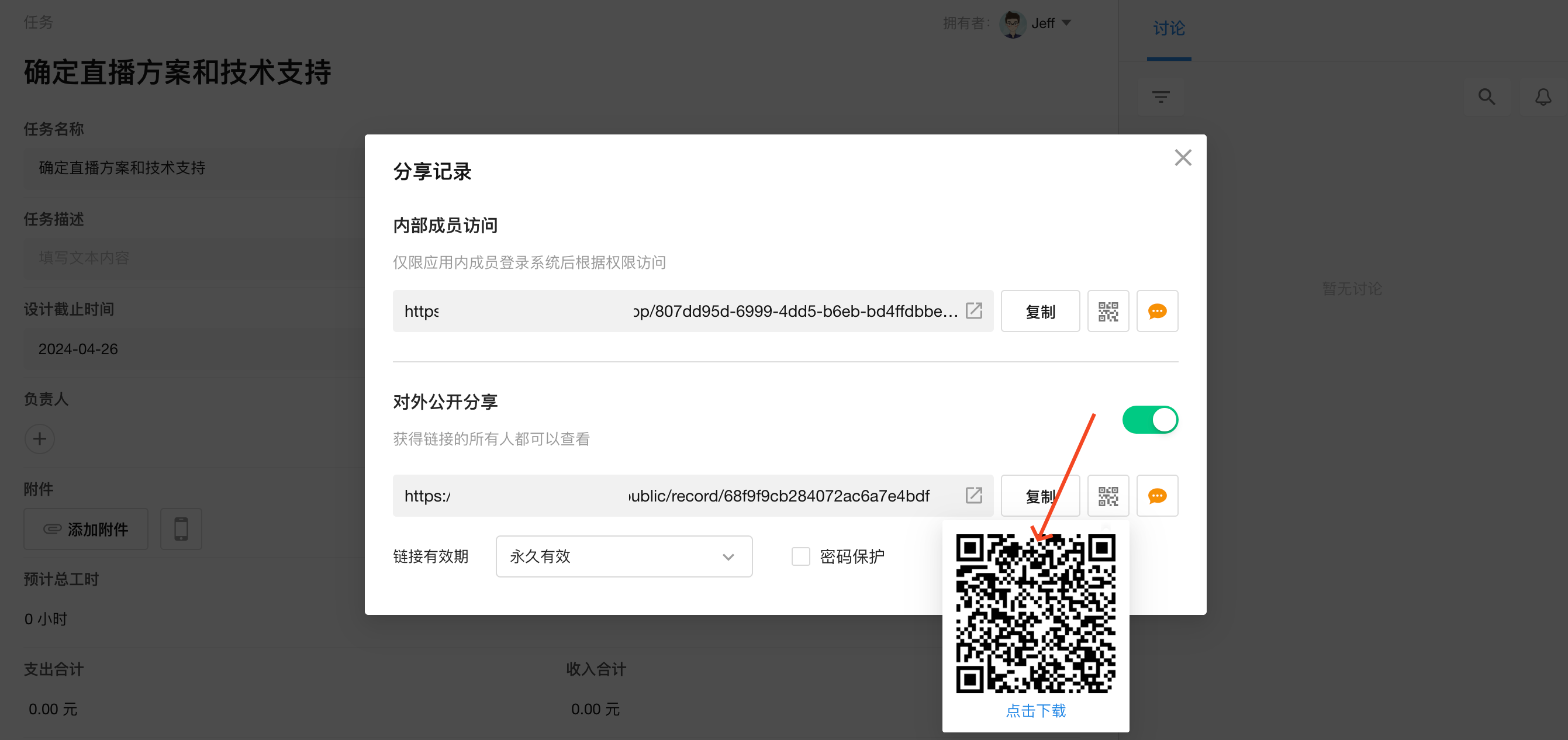
Task: Click the search icon in discussion panel
Action: coord(1486,97)
